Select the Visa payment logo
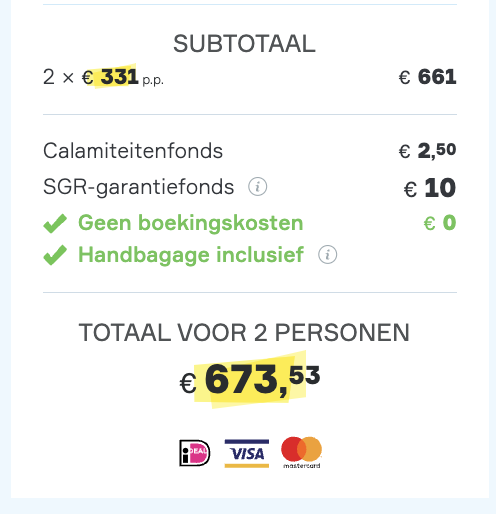Image resolution: width=496 pixels, height=514 pixels. point(247,453)
